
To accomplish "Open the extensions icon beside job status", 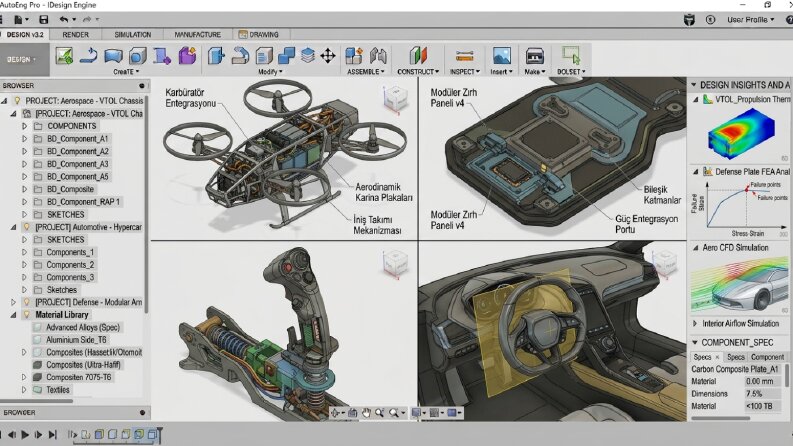I will click(x=689, y=20).
